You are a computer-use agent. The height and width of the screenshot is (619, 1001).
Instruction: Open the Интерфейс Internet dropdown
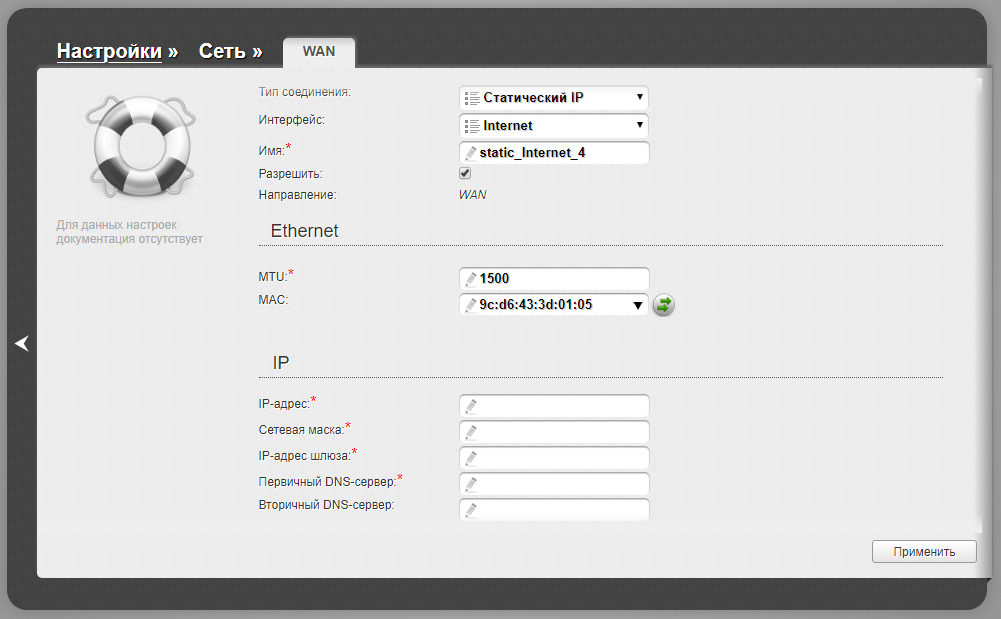pos(553,126)
